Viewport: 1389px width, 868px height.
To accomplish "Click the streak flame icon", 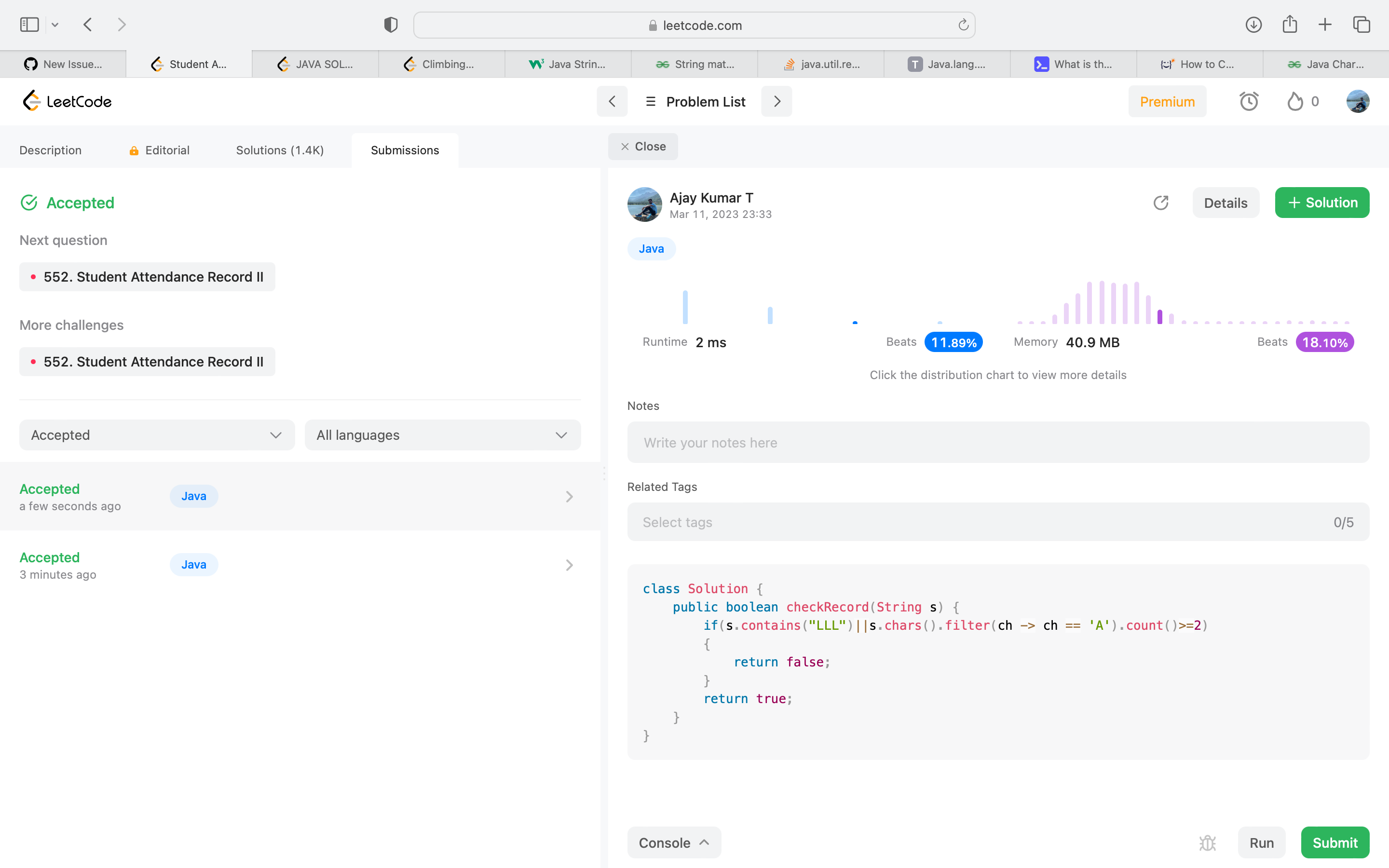I will (1295, 102).
